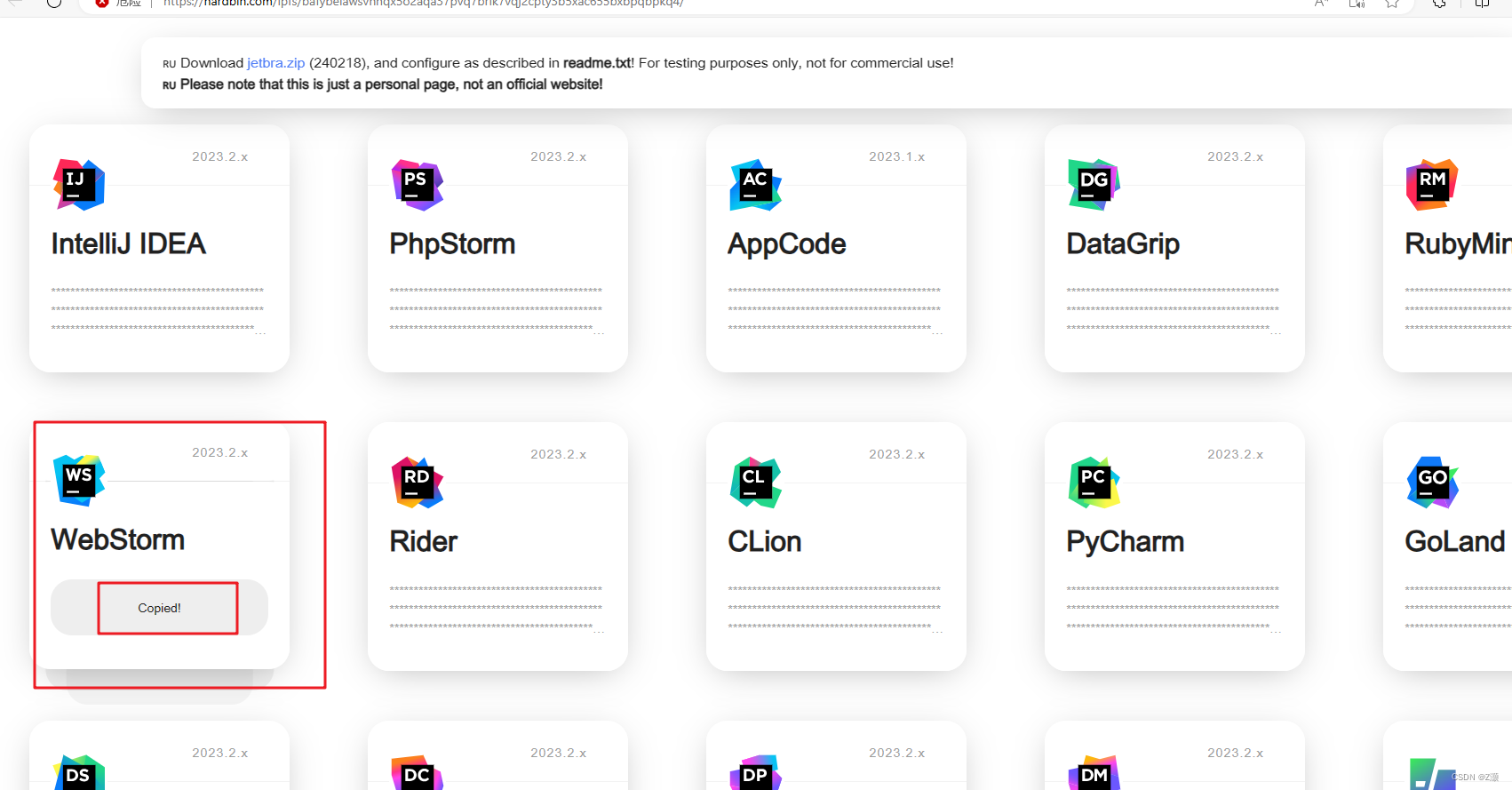This screenshot has height=790, width=1512.
Task: Select the WebStorm title text
Action: click(x=118, y=540)
